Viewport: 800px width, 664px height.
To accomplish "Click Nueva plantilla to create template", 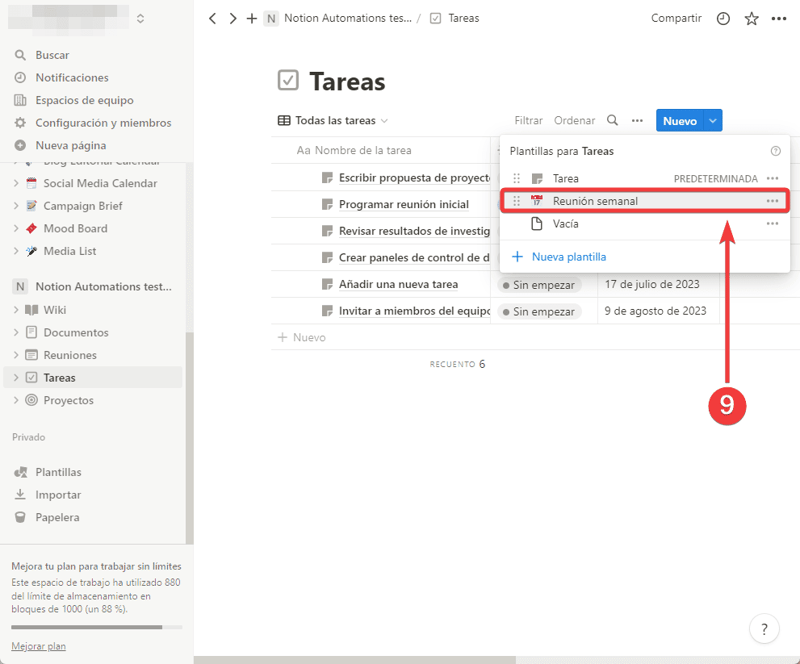I will click(x=568, y=257).
